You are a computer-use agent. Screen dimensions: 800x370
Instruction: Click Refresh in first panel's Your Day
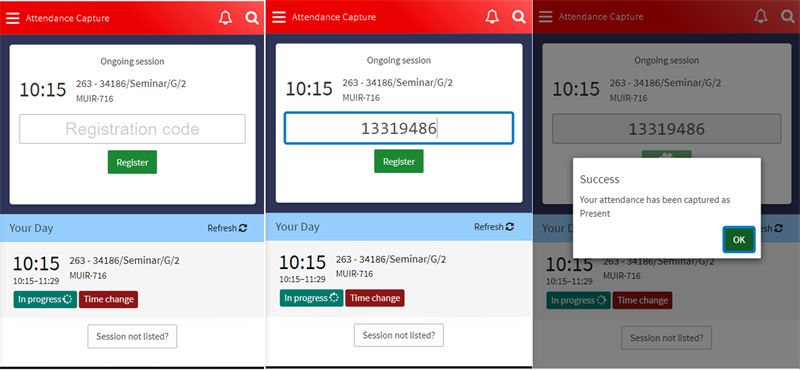[x=227, y=228]
